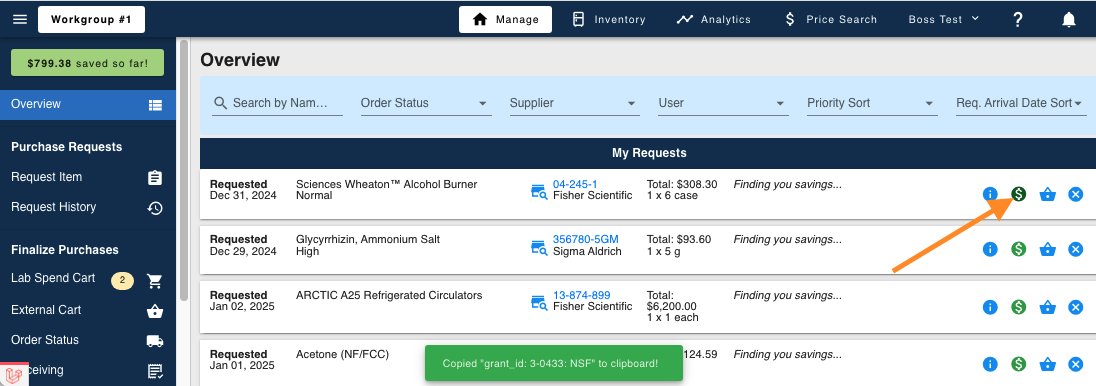The height and width of the screenshot is (386, 1096).
Task: Open the Supplier filter dropdown
Action: coord(574,103)
